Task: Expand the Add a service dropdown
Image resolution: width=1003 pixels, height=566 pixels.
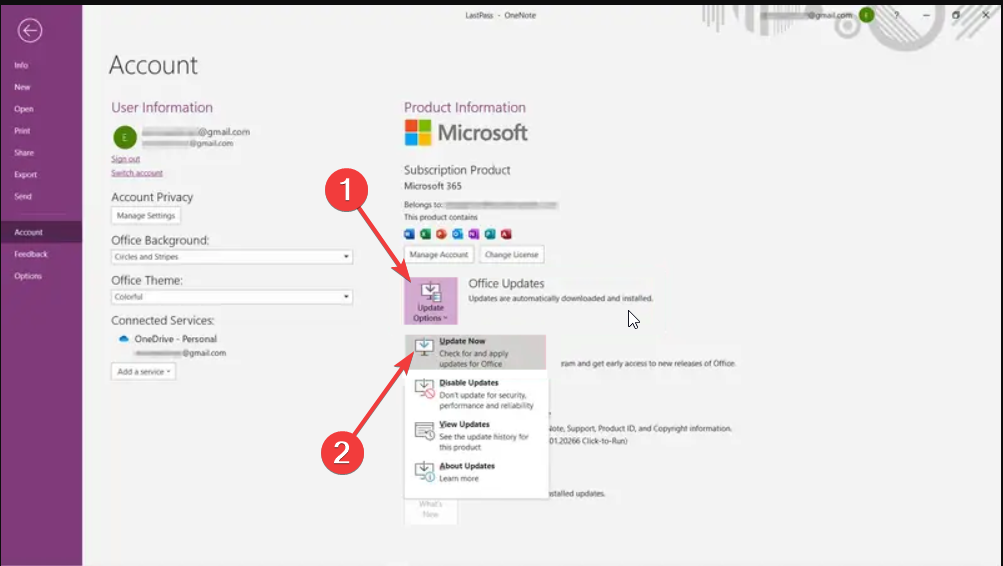Action: point(143,372)
